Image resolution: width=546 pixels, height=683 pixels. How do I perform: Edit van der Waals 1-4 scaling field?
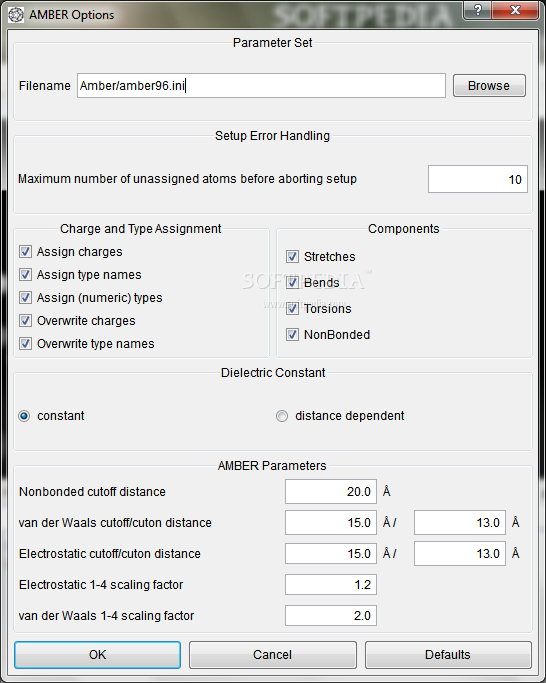[331, 615]
